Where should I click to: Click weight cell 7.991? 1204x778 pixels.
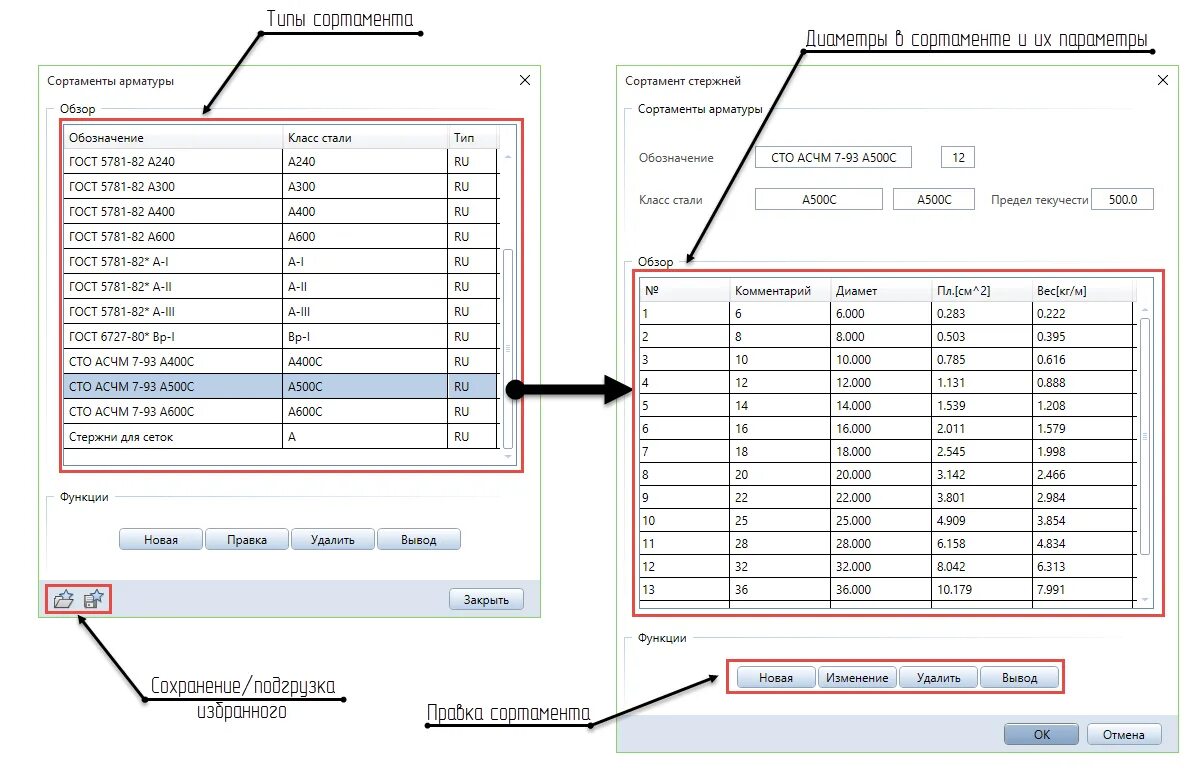point(1084,590)
